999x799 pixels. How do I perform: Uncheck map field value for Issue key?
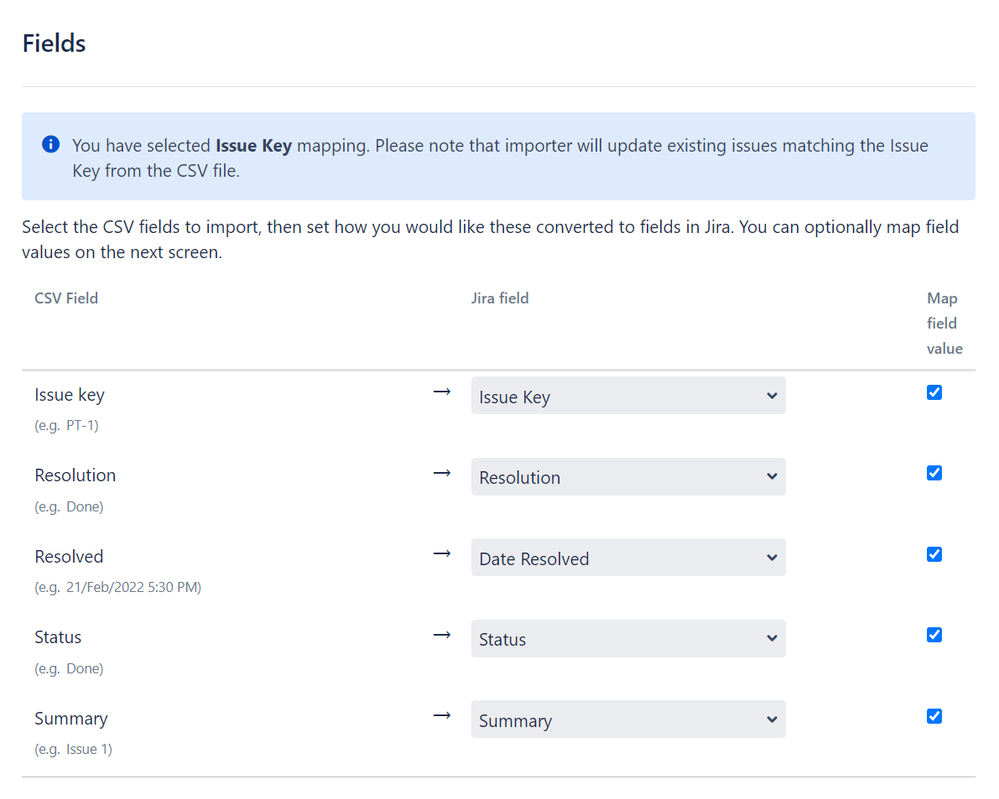[x=934, y=392]
